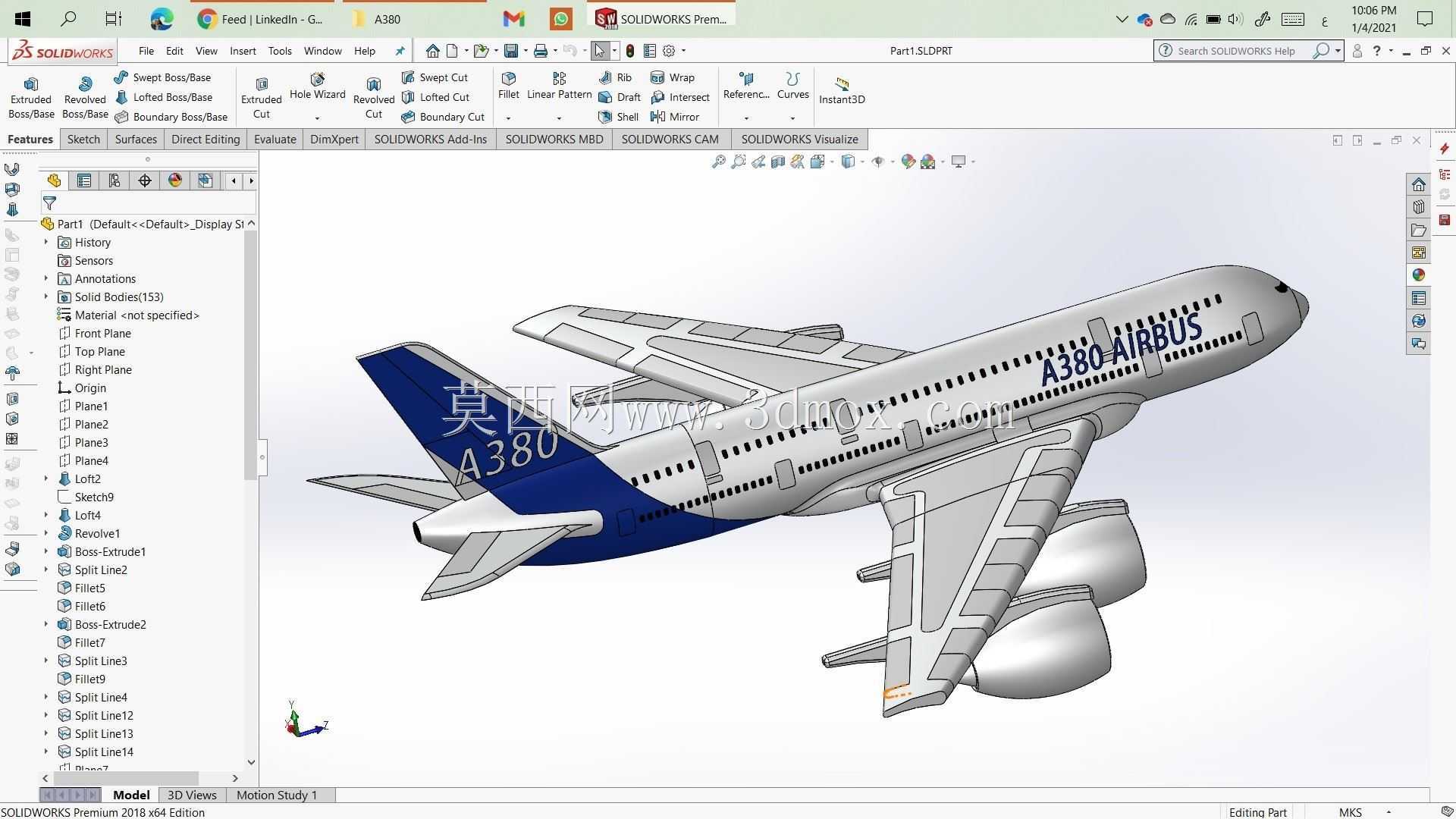1456x819 pixels.
Task: Open the Edit Appearance color icon
Action: [x=908, y=162]
